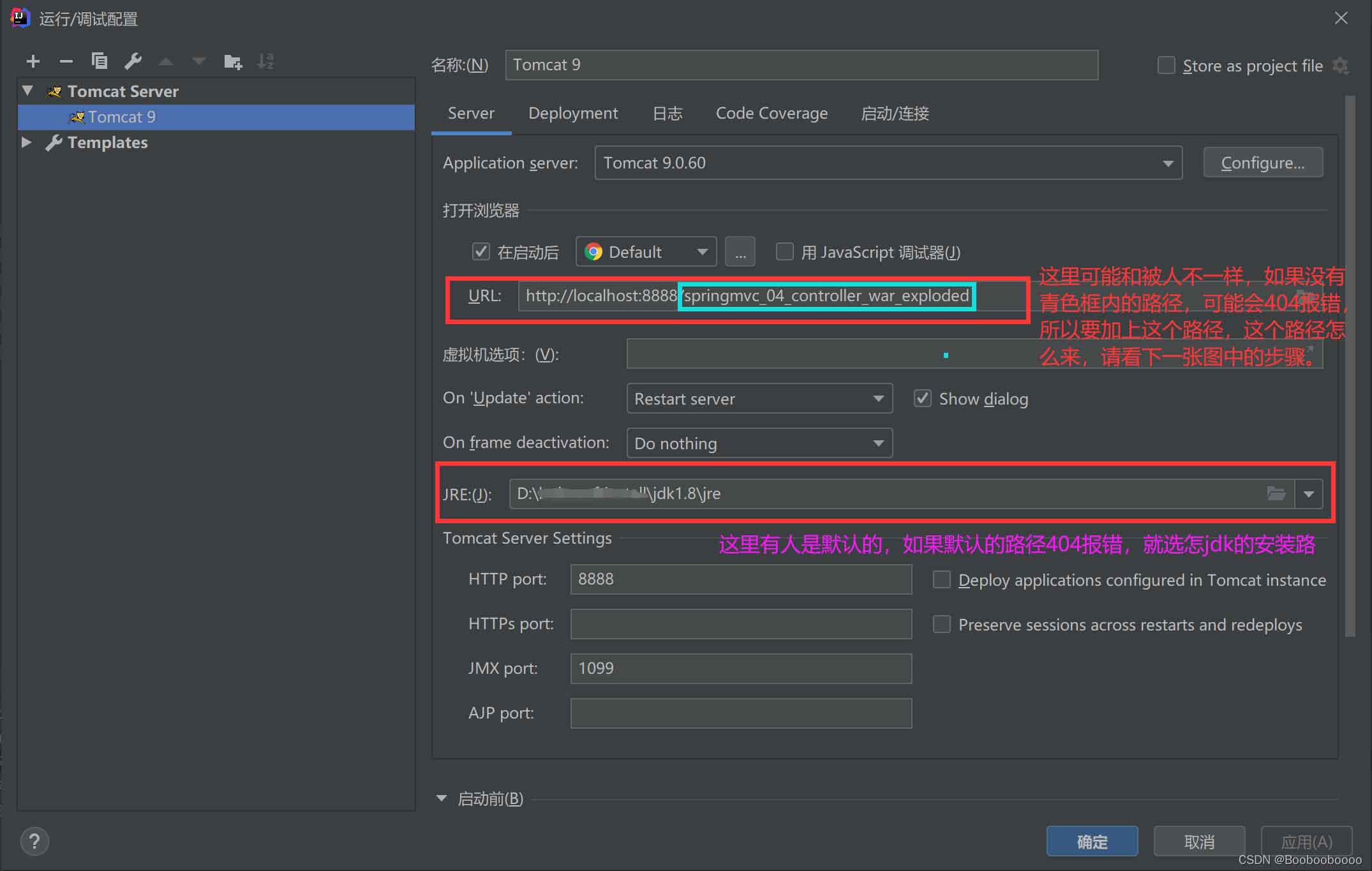Click the AJP port field
This screenshot has height=871, width=1372.
741,713
